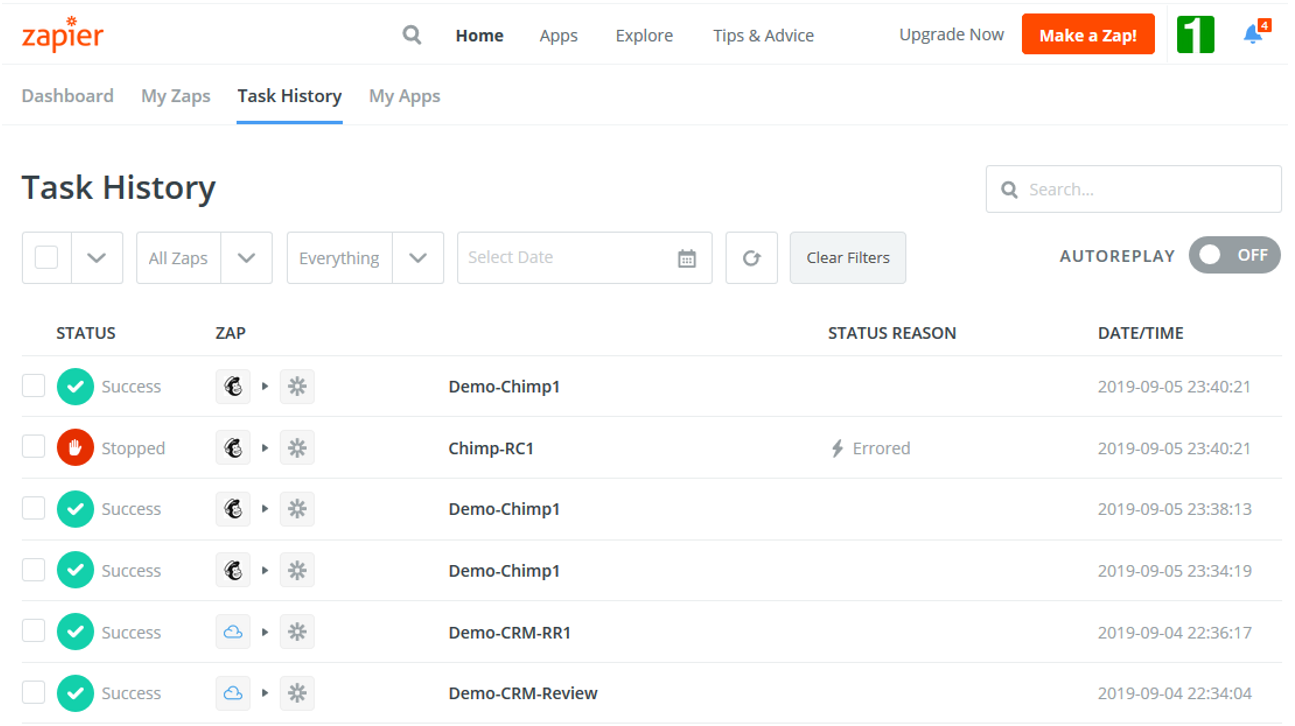Screen dimensions: 1295x726
Task: Click the gear action icon for Demo-CRM-Review
Action: click(x=297, y=693)
